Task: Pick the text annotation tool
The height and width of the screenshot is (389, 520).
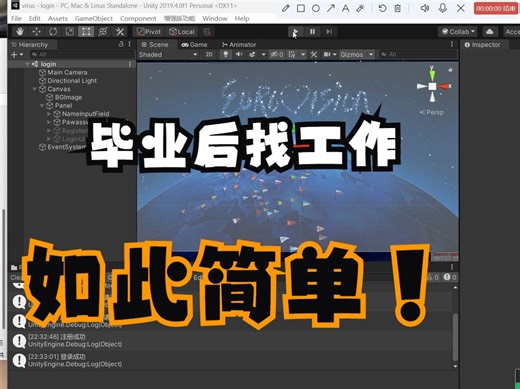Action: tap(346, 8)
